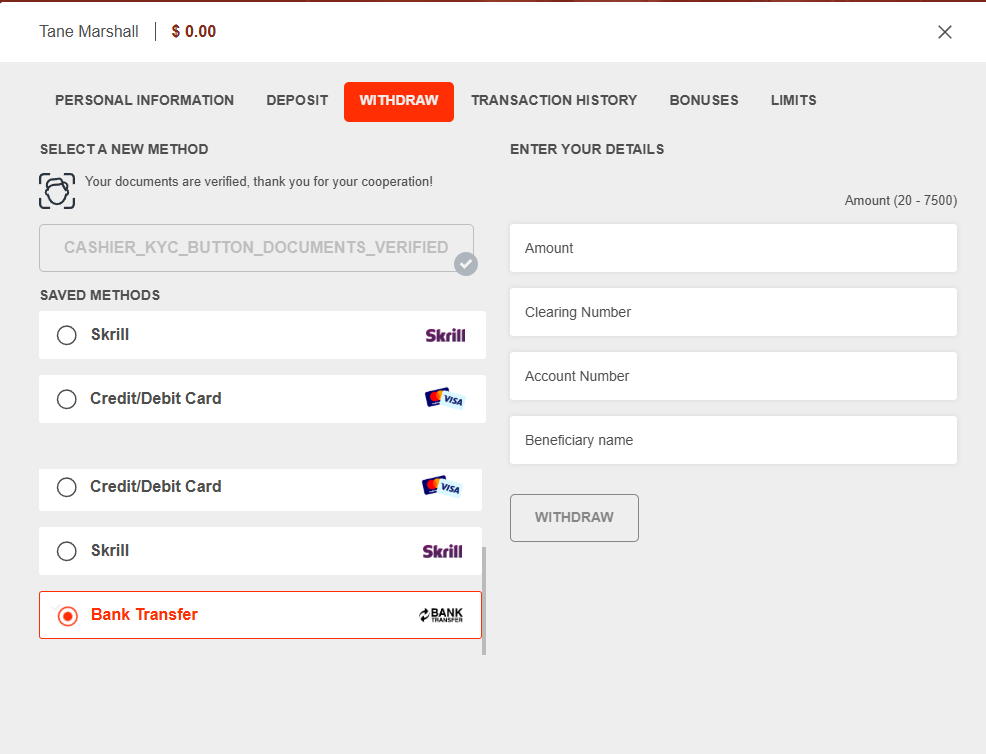Click the Visa card logo under Saved Methods
986x754 pixels.
pyautogui.click(x=444, y=399)
